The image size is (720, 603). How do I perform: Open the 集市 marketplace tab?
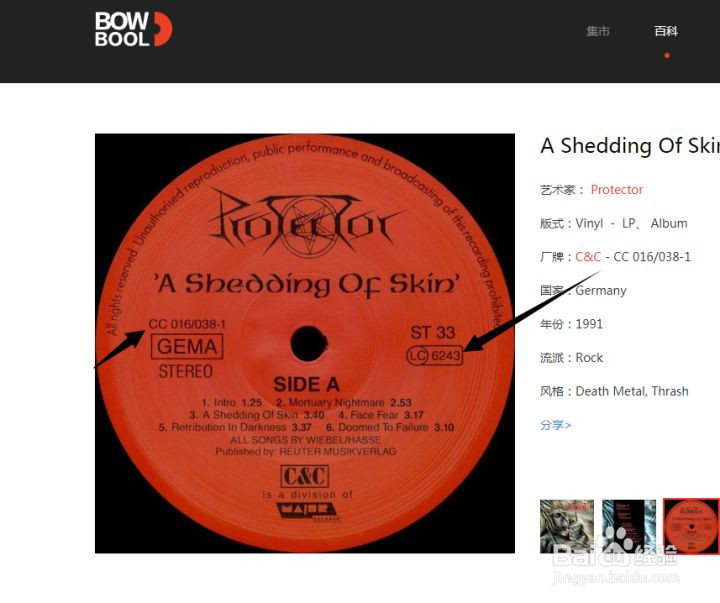pyautogui.click(x=598, y=31)
